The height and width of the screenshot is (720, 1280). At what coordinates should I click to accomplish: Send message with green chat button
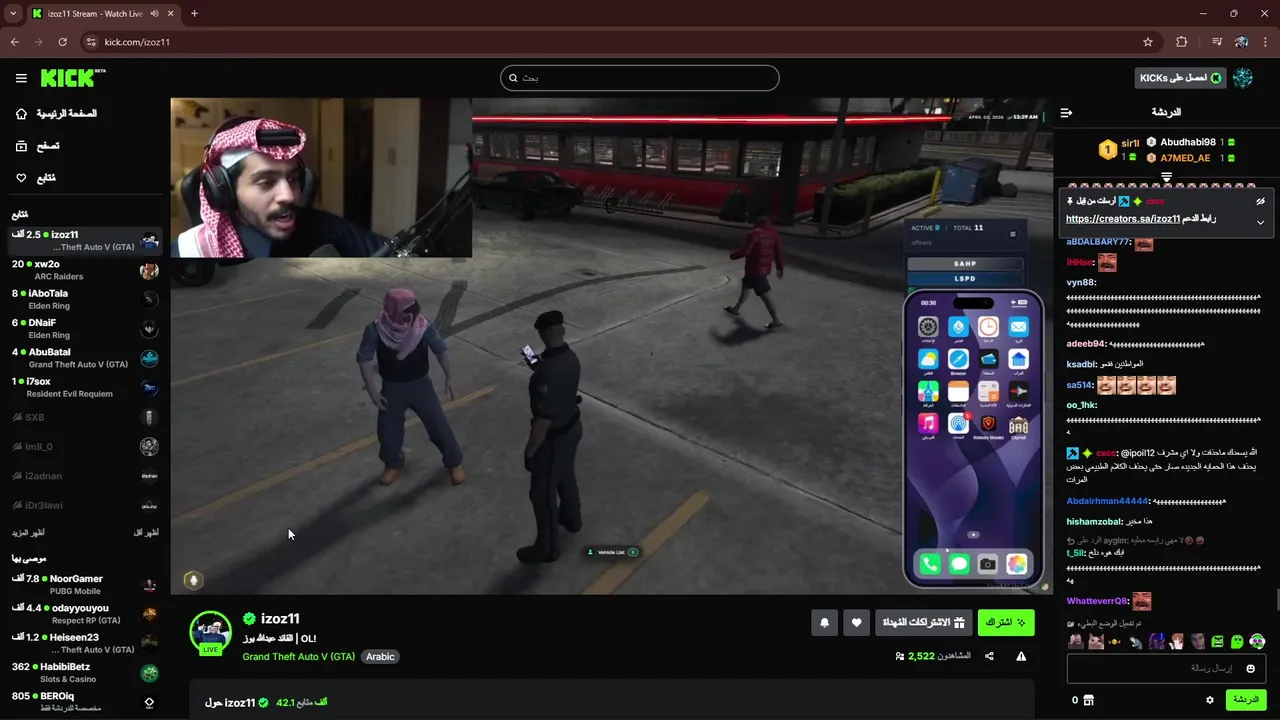click(1246, 700)
